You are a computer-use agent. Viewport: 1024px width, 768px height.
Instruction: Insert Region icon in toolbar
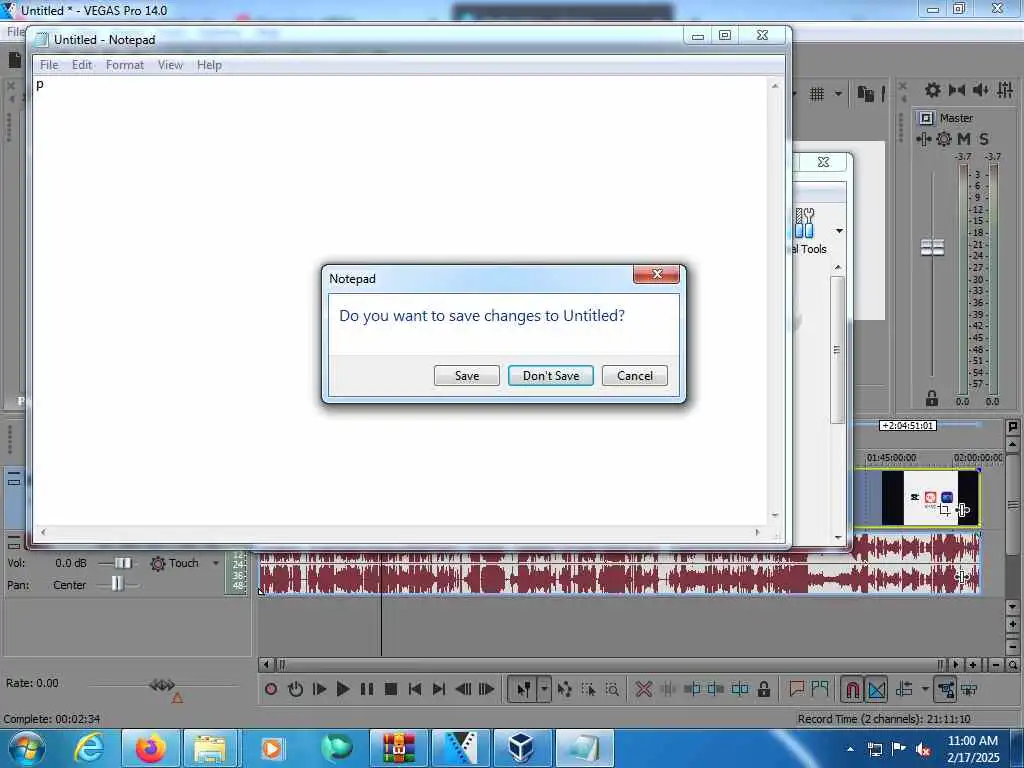[x=820, y=688]
